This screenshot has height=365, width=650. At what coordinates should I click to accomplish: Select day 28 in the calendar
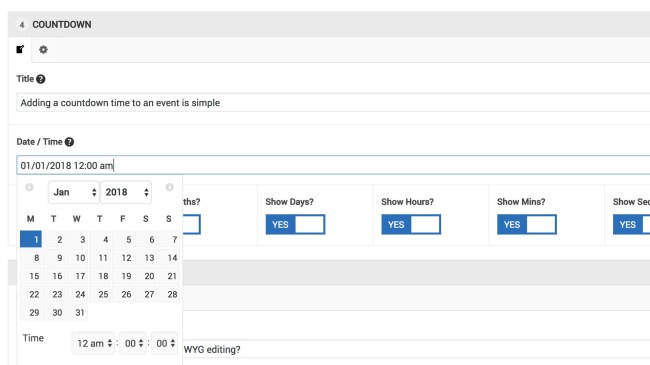pos(170,294)
